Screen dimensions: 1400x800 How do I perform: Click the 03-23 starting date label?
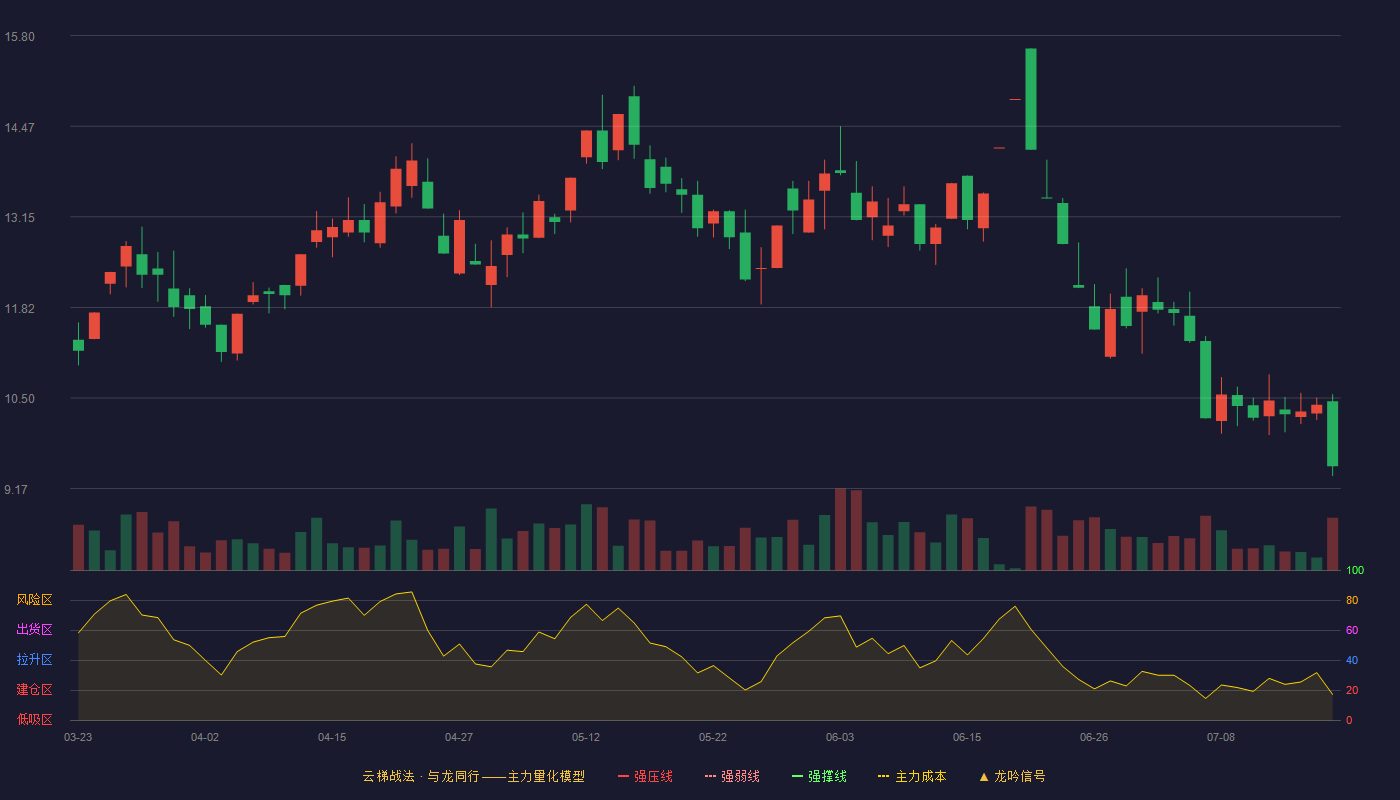[x=78, y=737]
